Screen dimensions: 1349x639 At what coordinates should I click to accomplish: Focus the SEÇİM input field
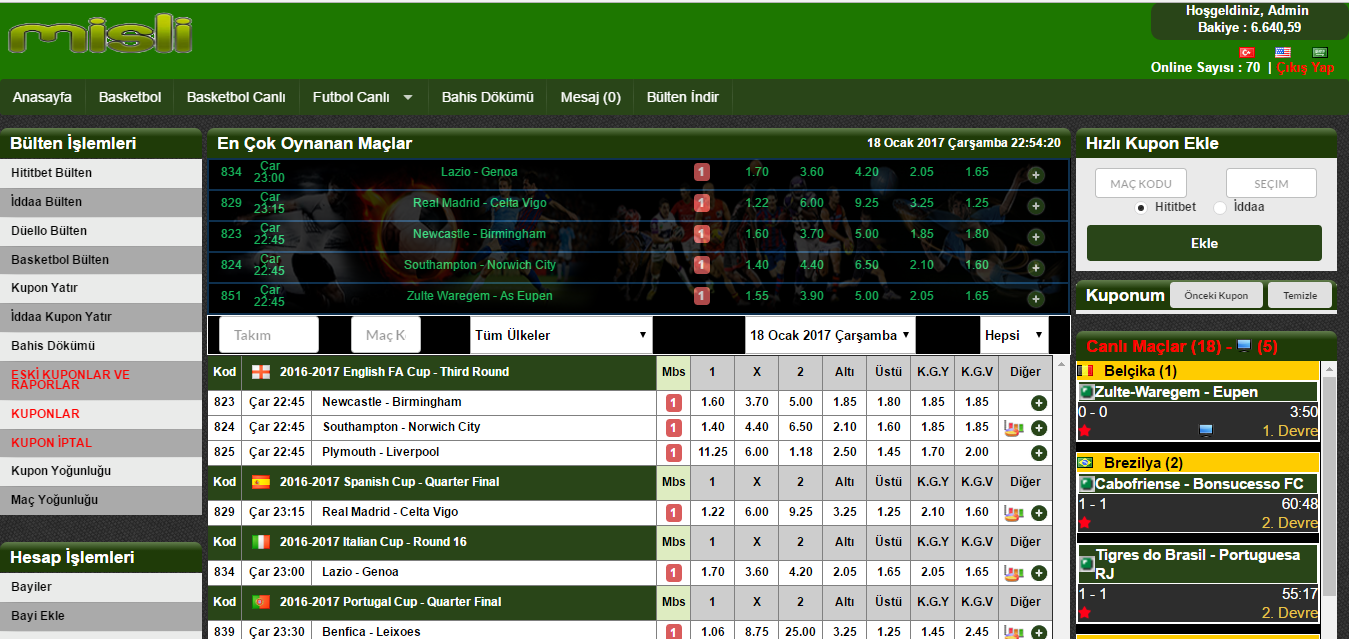(x=1271, y=183)
